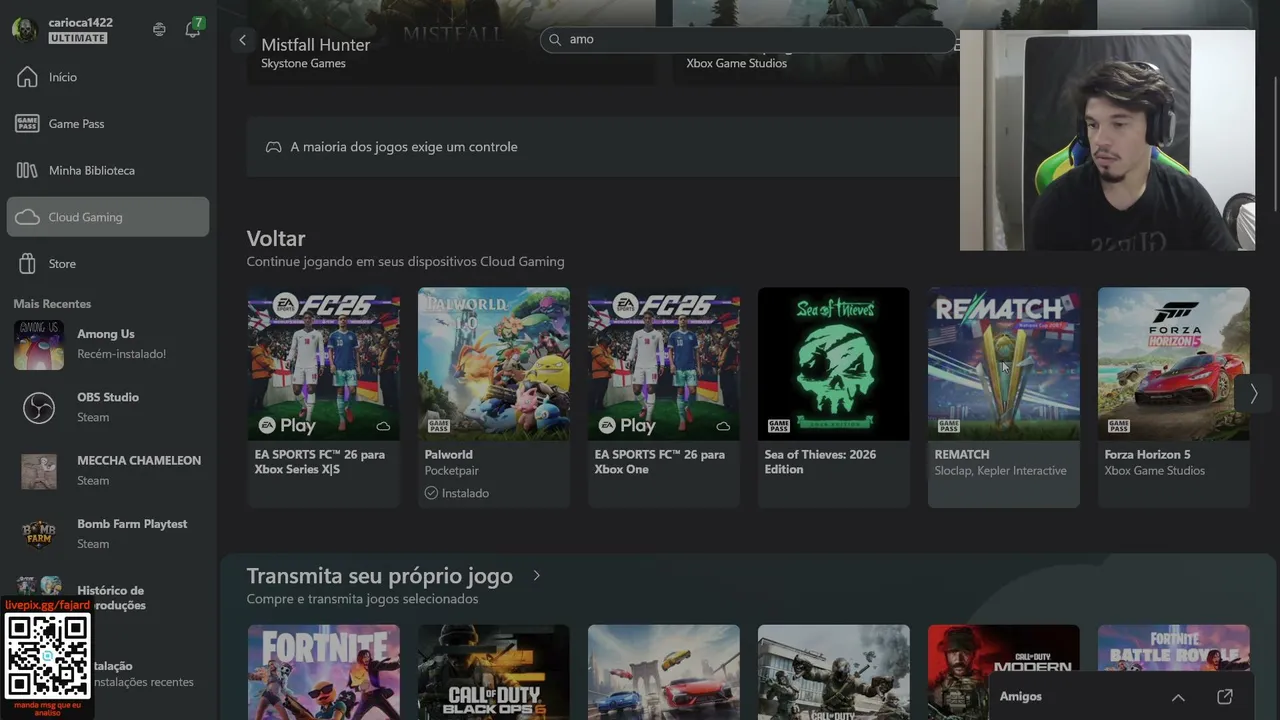Image resolution: width=1280 pixels, height=720 pixels.
Task: Pop out the Amigos panel
Action: click(x=1225, y=697)
